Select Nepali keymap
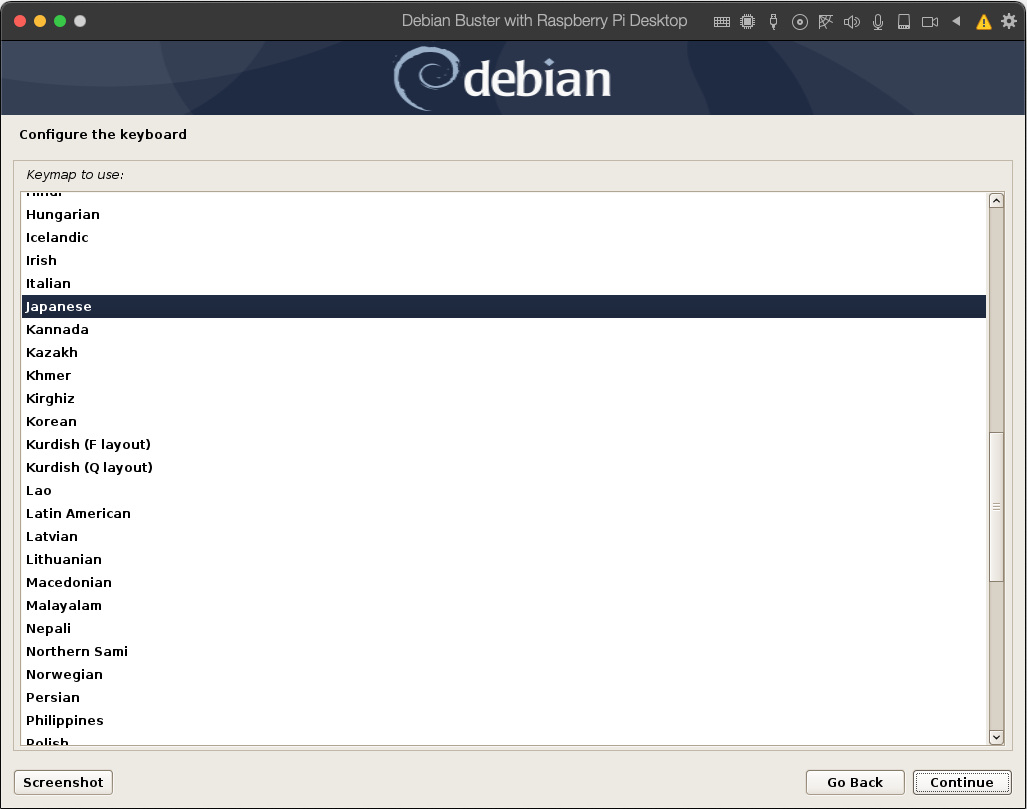1027x809 pixels. tap(504, 628)
